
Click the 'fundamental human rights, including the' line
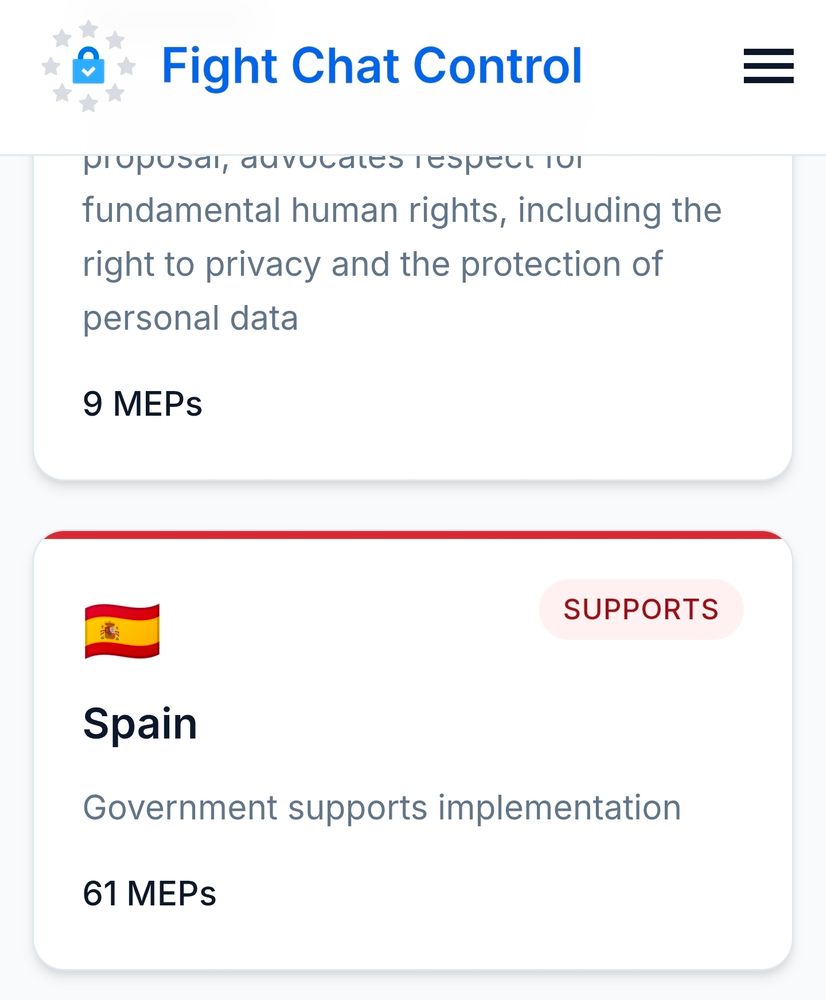[402, 211]
